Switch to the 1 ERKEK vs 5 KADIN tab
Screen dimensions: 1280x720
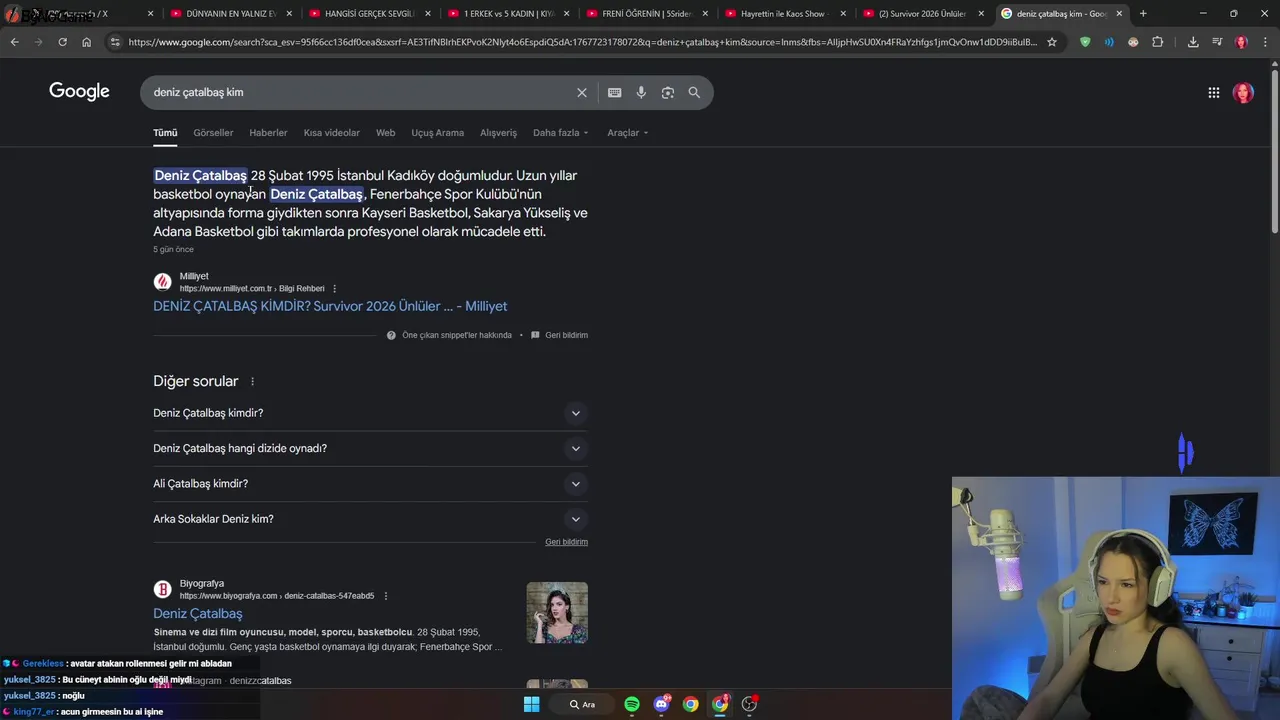coord(507,14)
